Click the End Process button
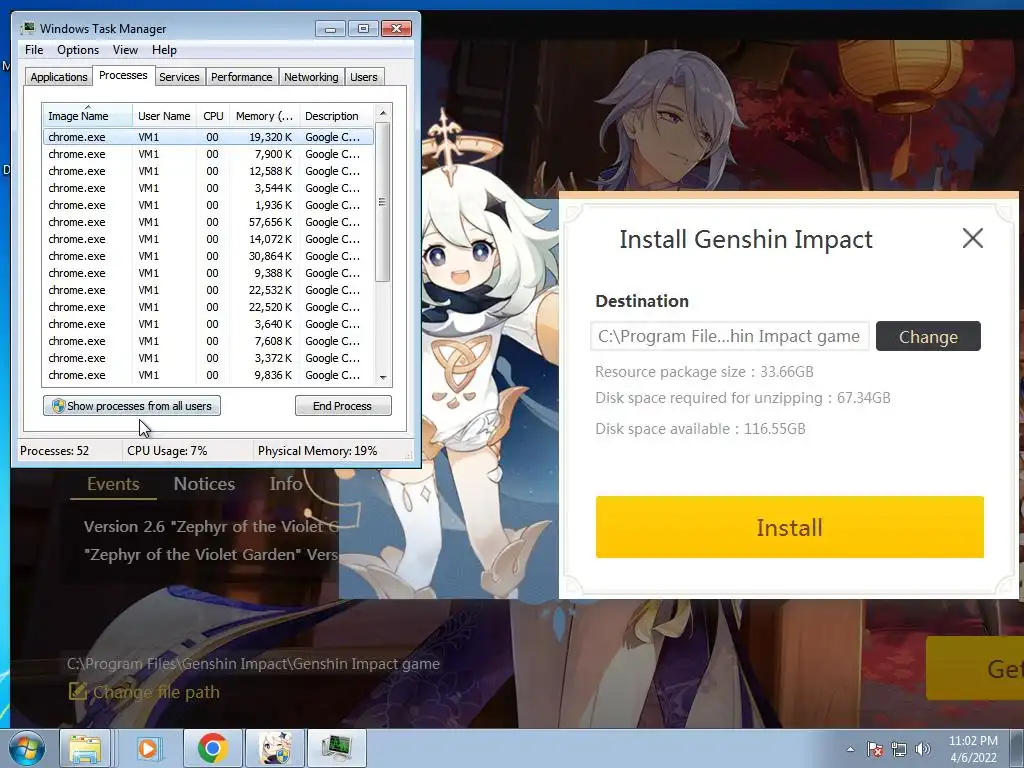Viewport: 1024px width, 768px height. [343, 406]
